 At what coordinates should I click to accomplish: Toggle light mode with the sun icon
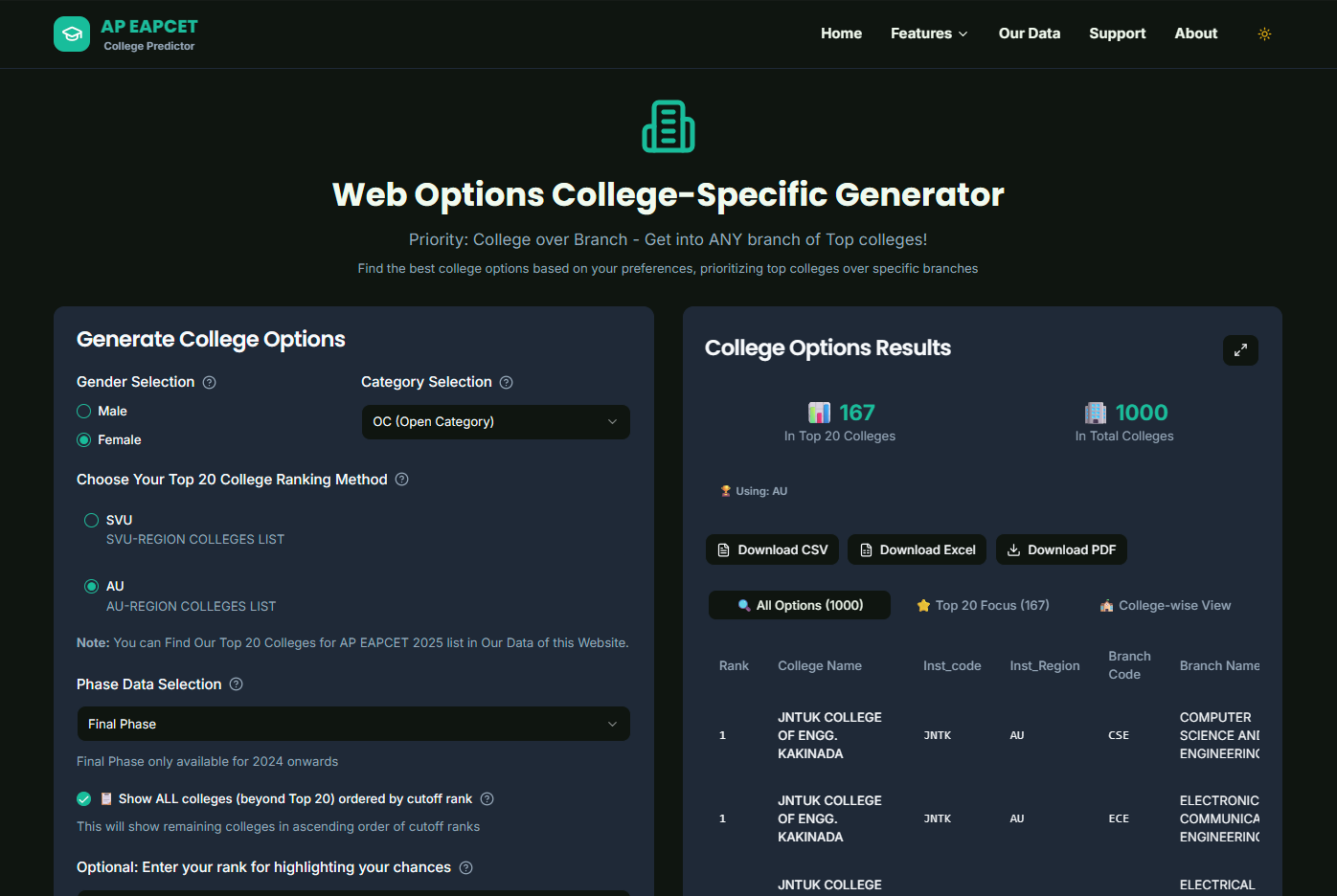1264,34
